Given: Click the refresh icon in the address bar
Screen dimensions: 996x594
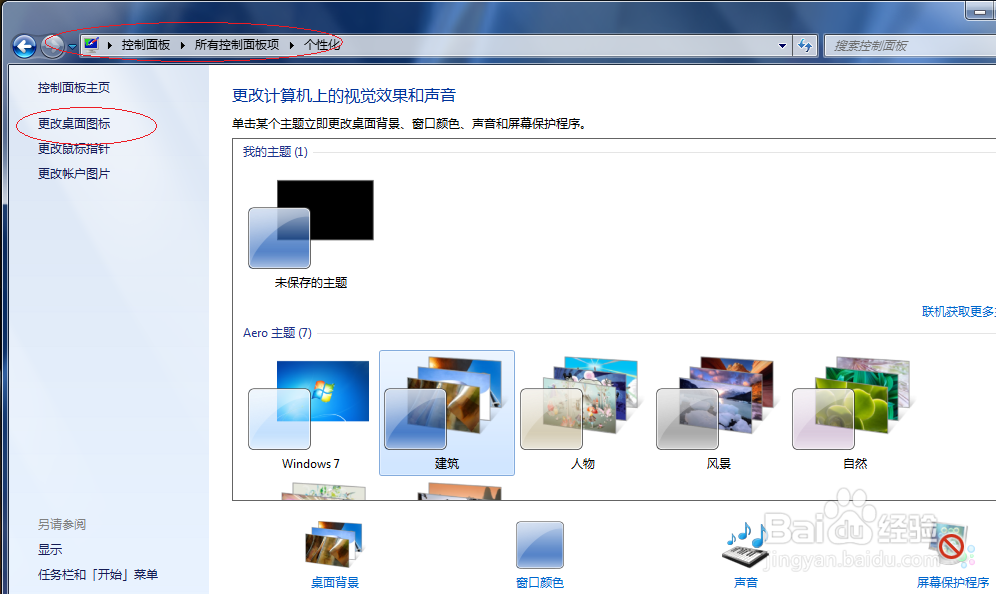Looking at the screenshot, I should tap(805, 46).
